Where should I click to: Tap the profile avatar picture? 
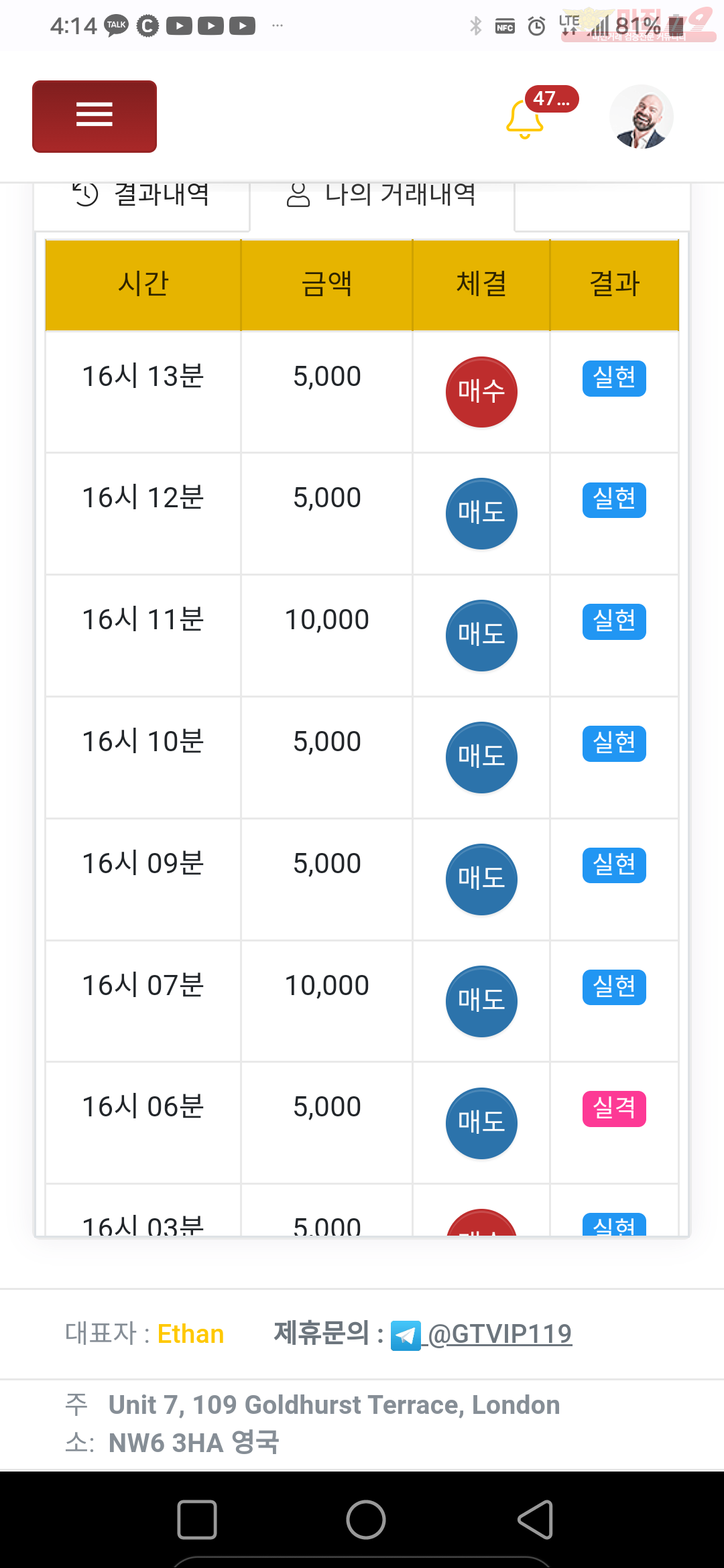point(642,117)
